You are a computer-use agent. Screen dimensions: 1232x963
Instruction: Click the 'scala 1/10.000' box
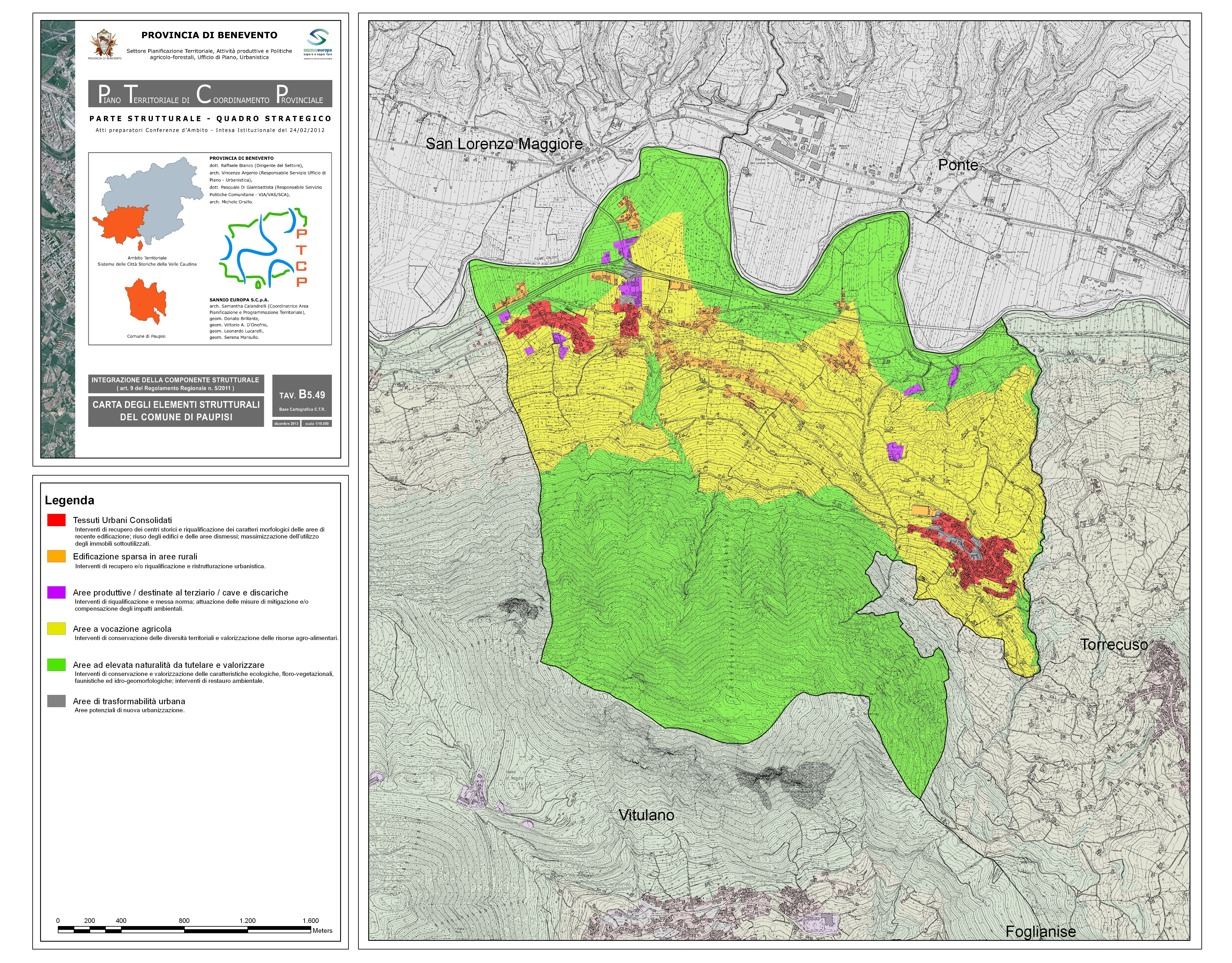[x=316, y=423]
